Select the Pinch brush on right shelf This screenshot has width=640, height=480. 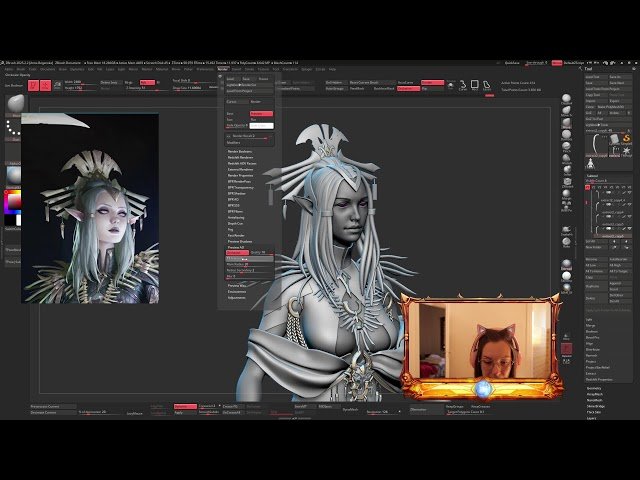pos(566,147)
